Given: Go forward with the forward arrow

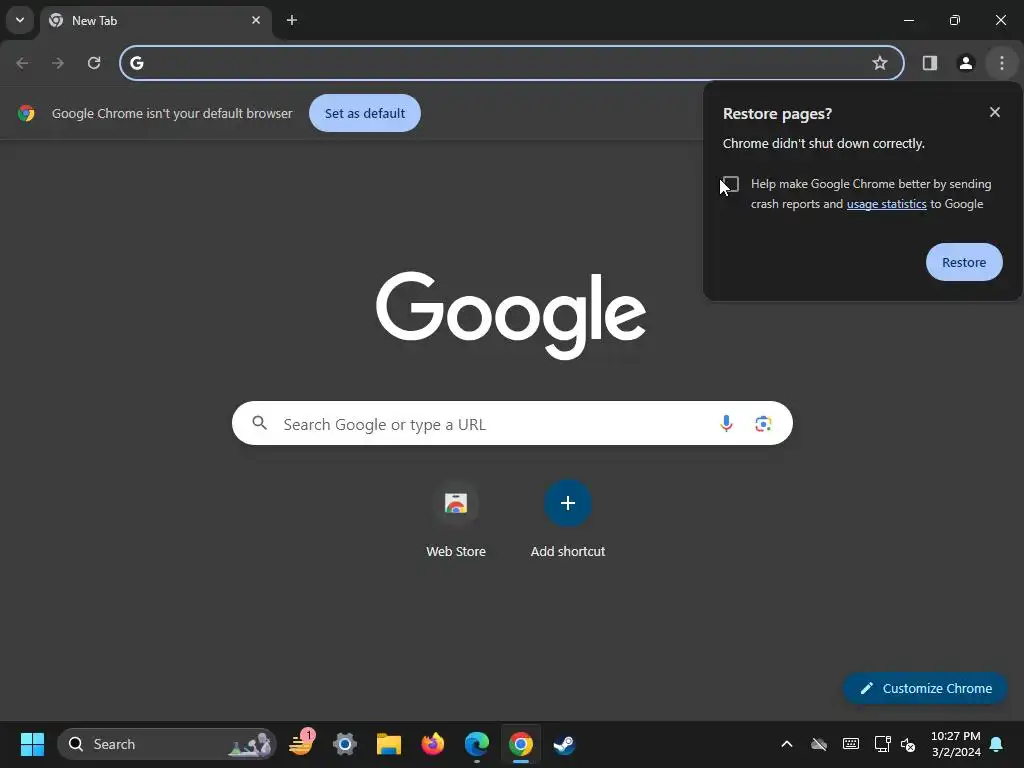Looking at the screenshot, I should [58, 63].
